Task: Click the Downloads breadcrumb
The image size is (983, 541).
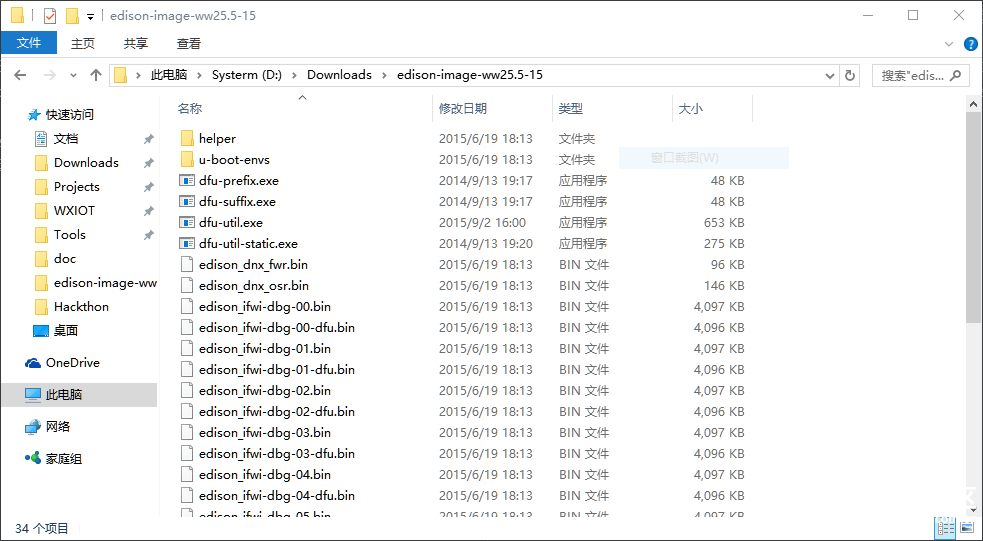Action: pos(339,75)
